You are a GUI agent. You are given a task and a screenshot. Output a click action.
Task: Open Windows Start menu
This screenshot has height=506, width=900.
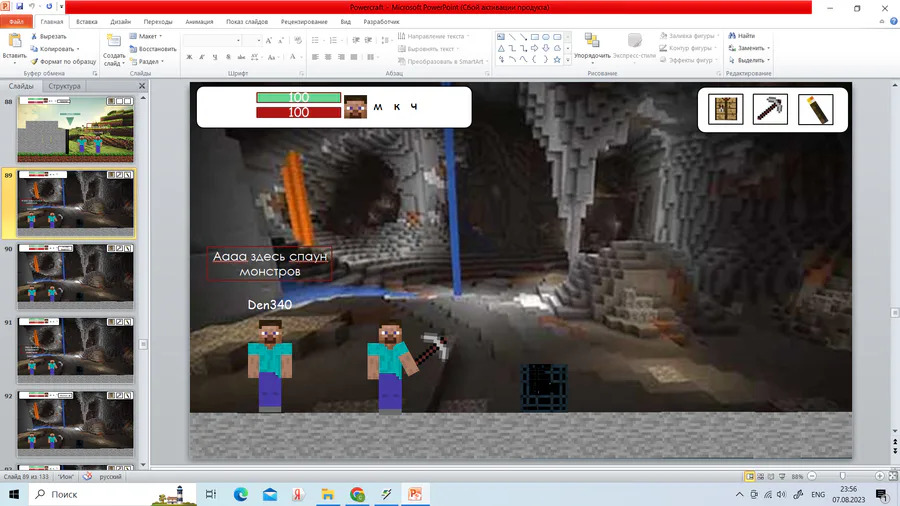tap(14, 494)
